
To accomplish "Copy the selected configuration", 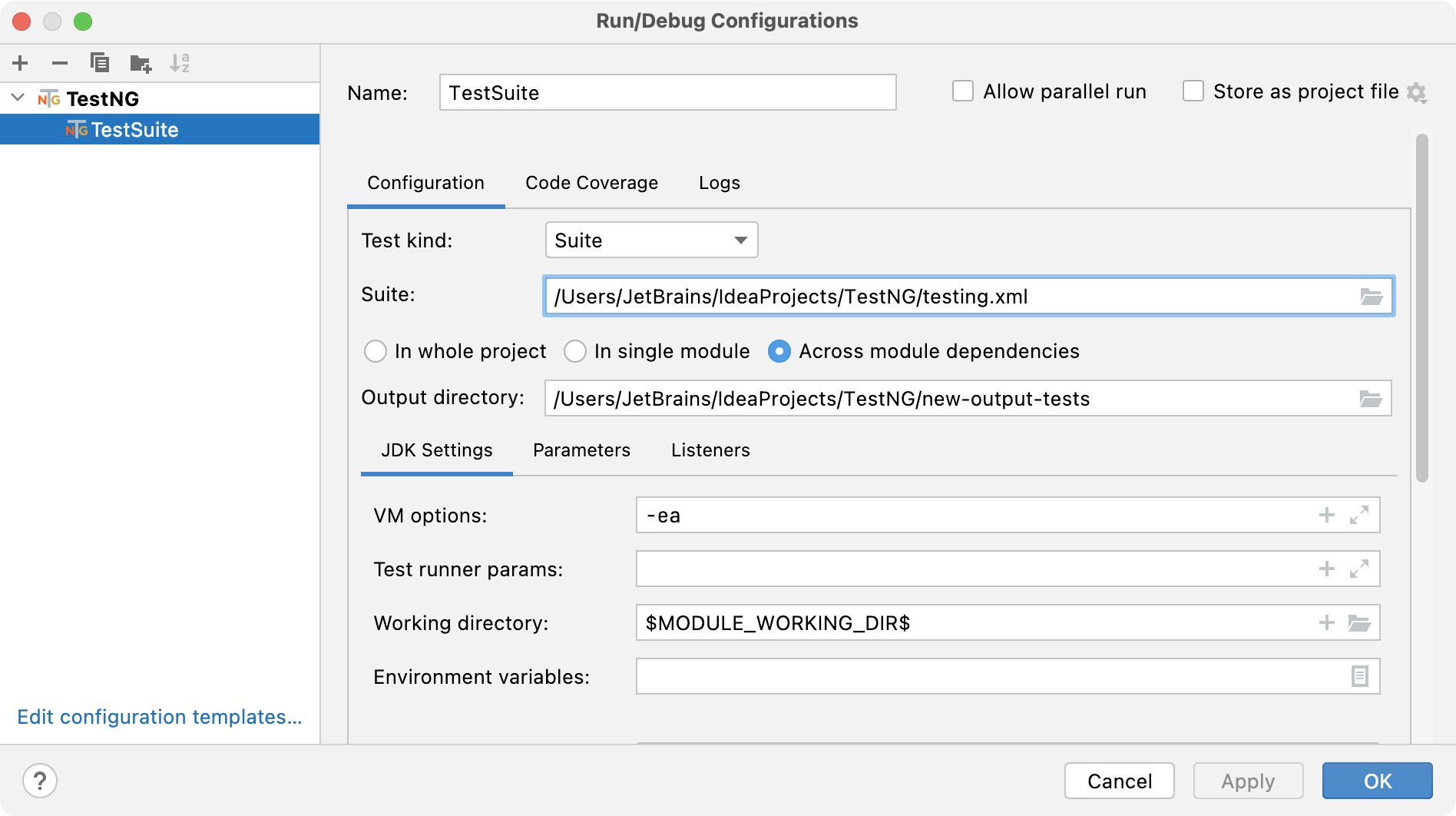I will tap(100, 63).
